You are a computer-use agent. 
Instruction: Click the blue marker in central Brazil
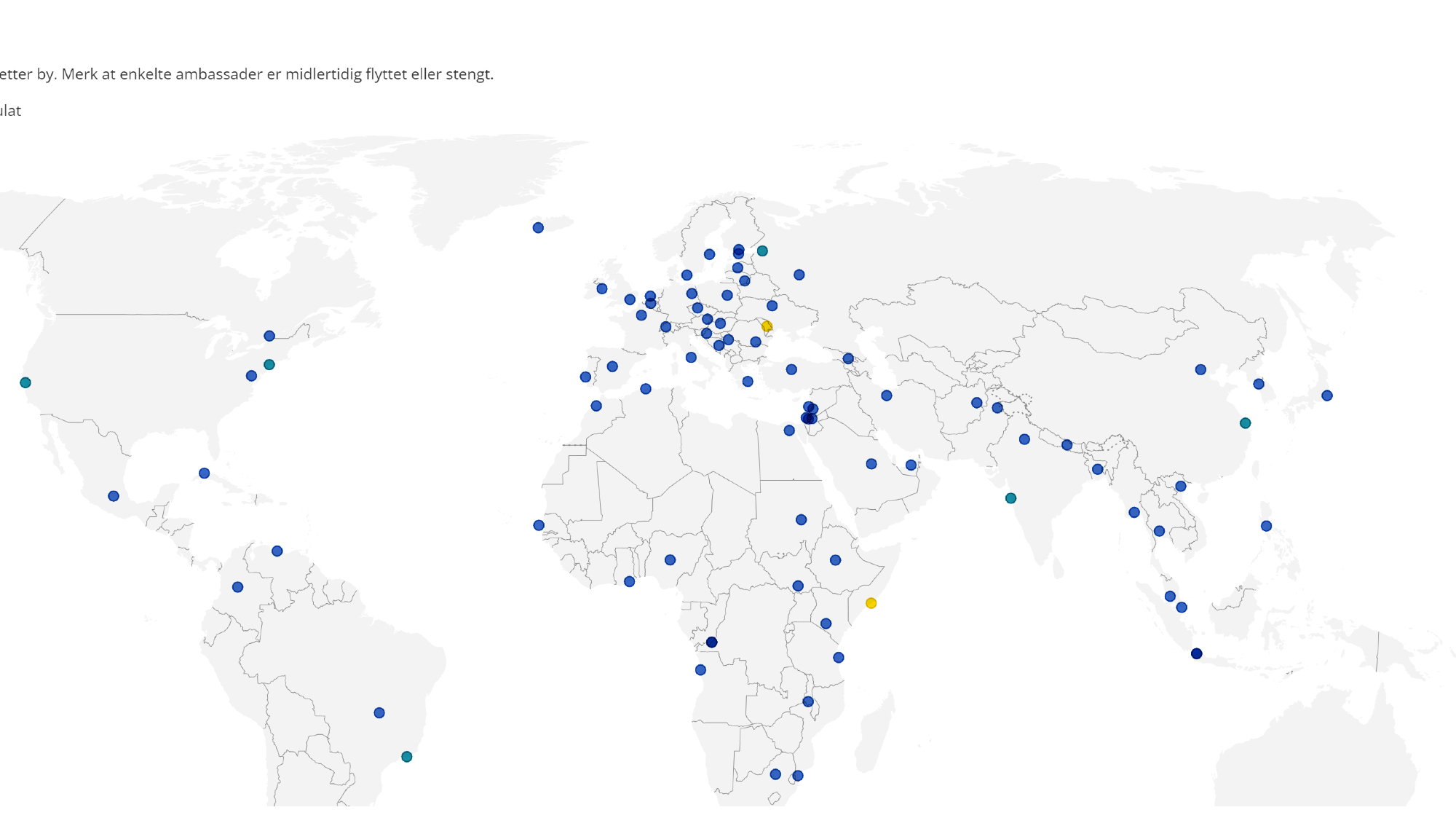[379, 712]
